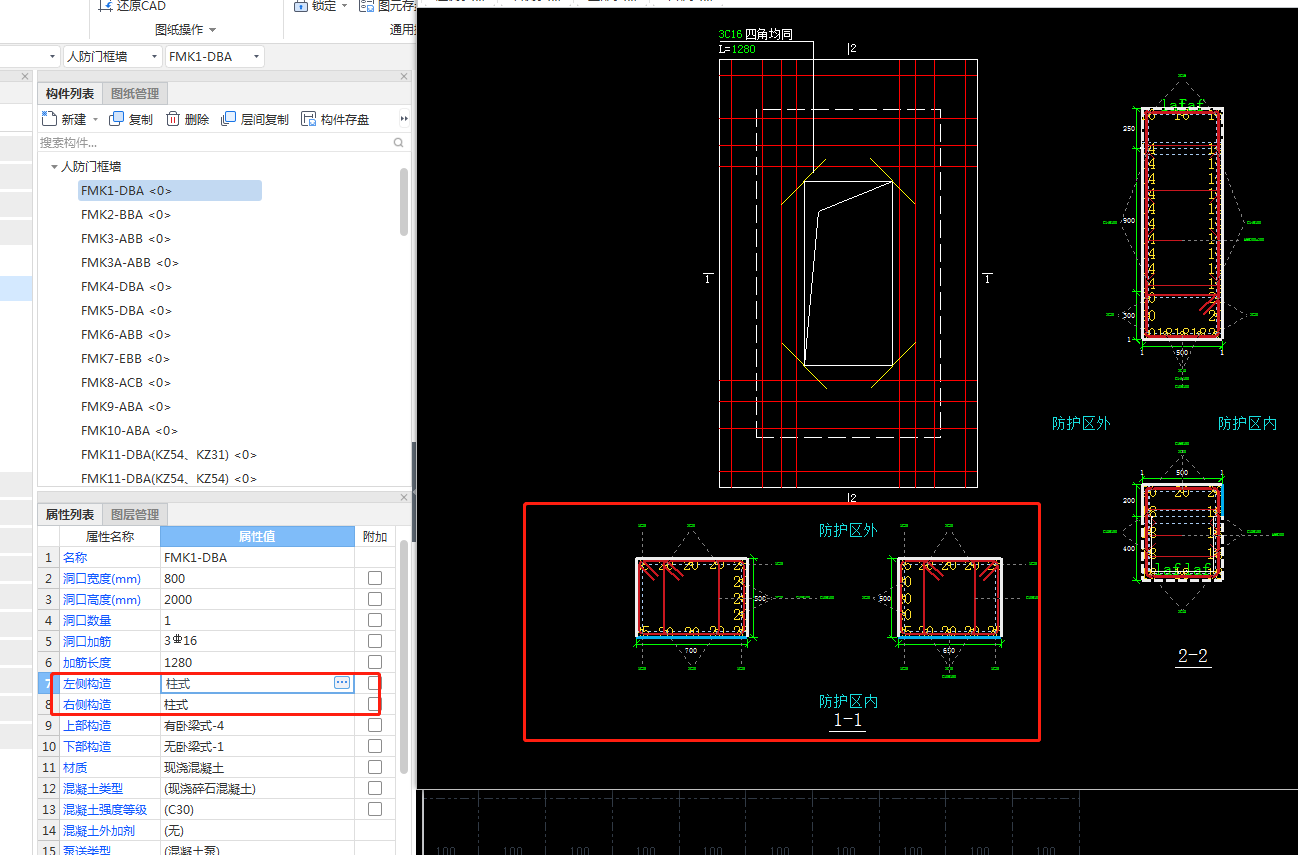Select FMK6-ABB in the component list
The image size is (1298, 855).
(x=126, y=335)
